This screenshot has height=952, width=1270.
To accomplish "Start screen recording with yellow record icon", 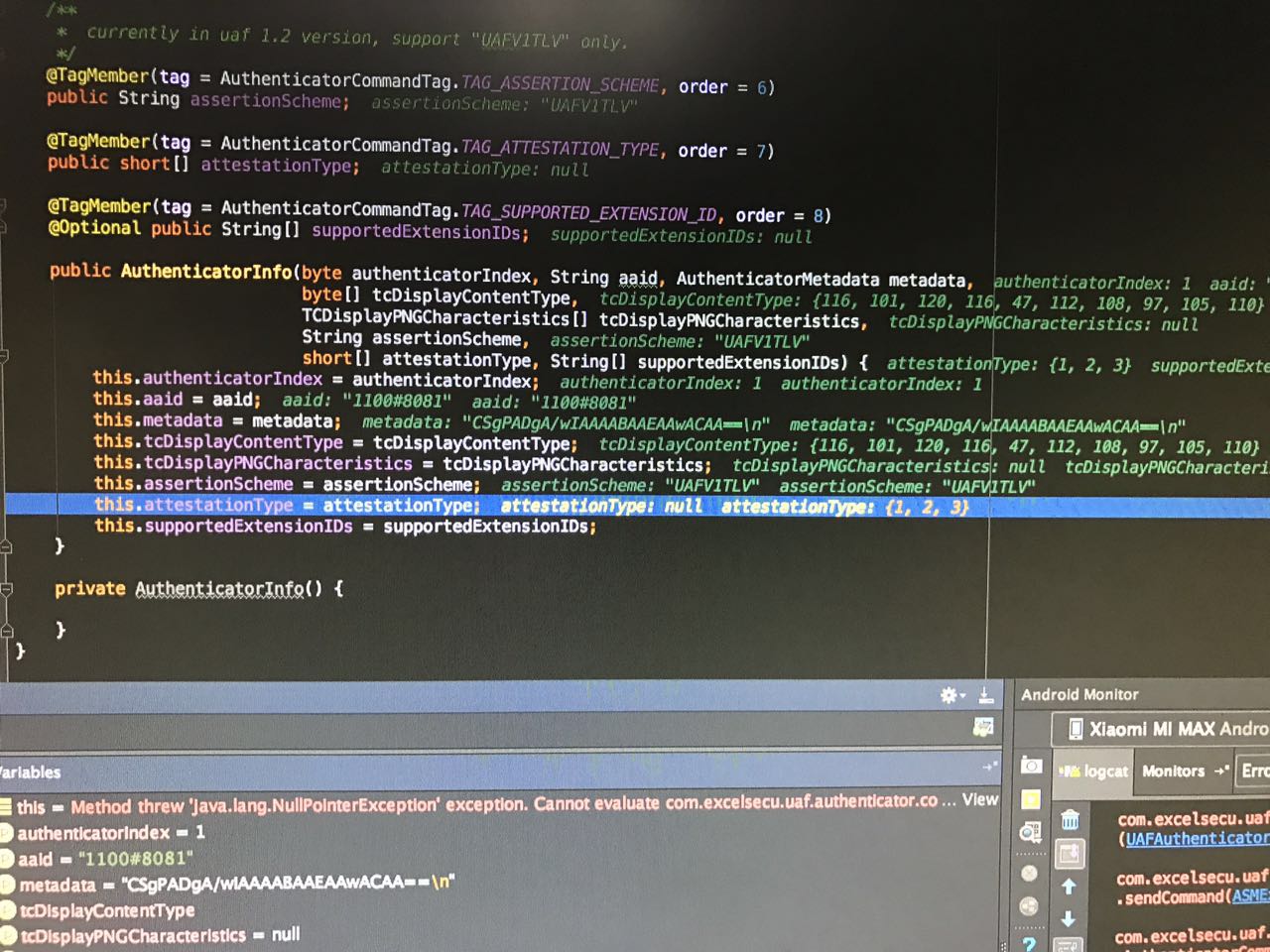I will 1032,799.
